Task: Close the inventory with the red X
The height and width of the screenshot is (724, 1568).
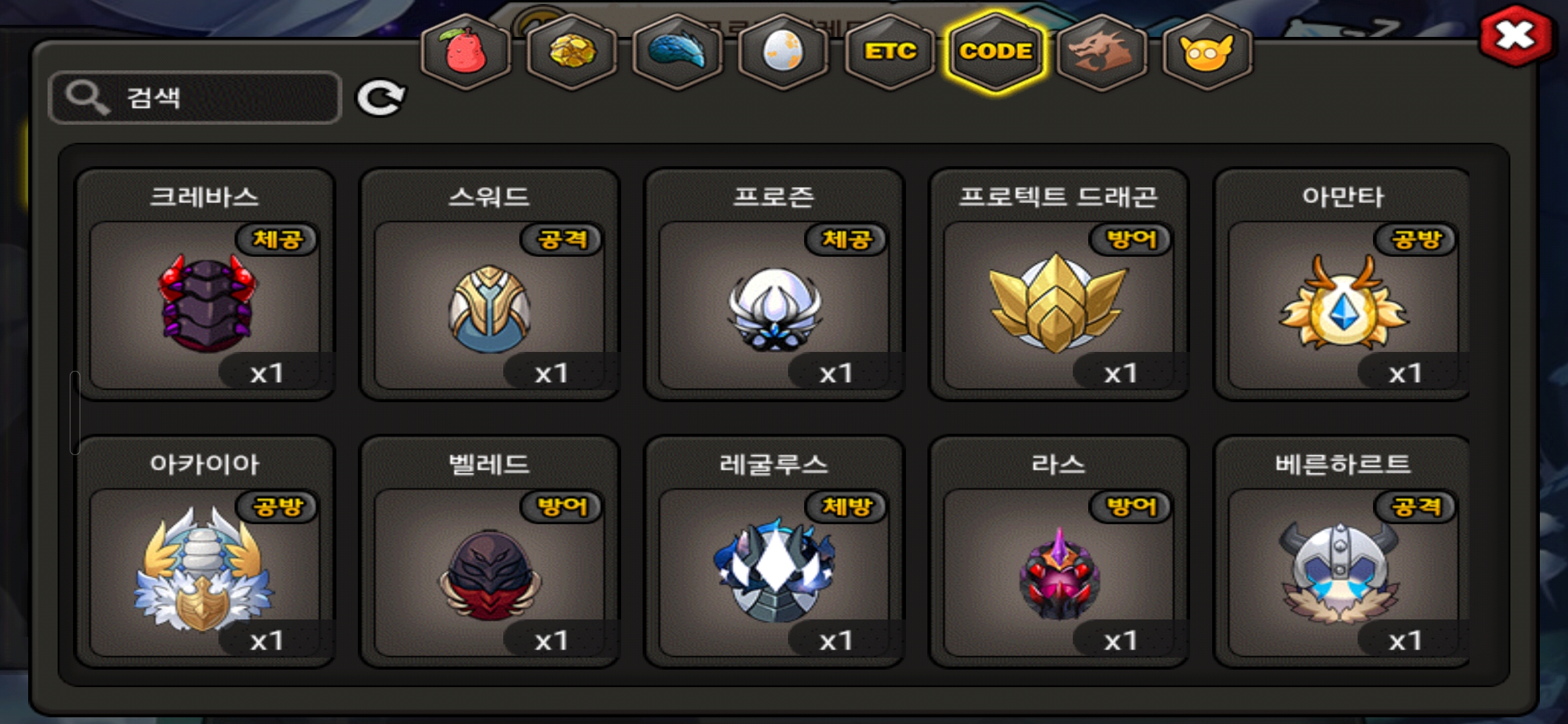Action: (x=1516, y=36)
